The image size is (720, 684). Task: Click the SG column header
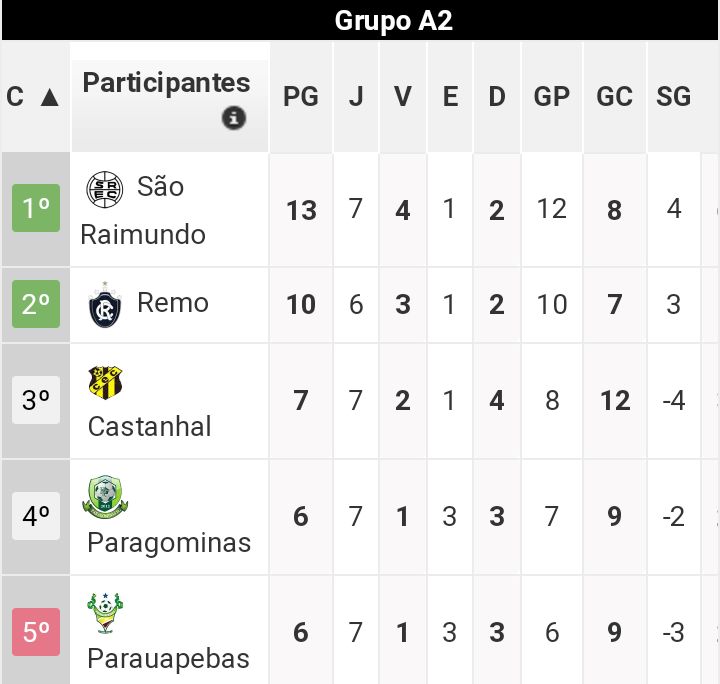[673, 97]
